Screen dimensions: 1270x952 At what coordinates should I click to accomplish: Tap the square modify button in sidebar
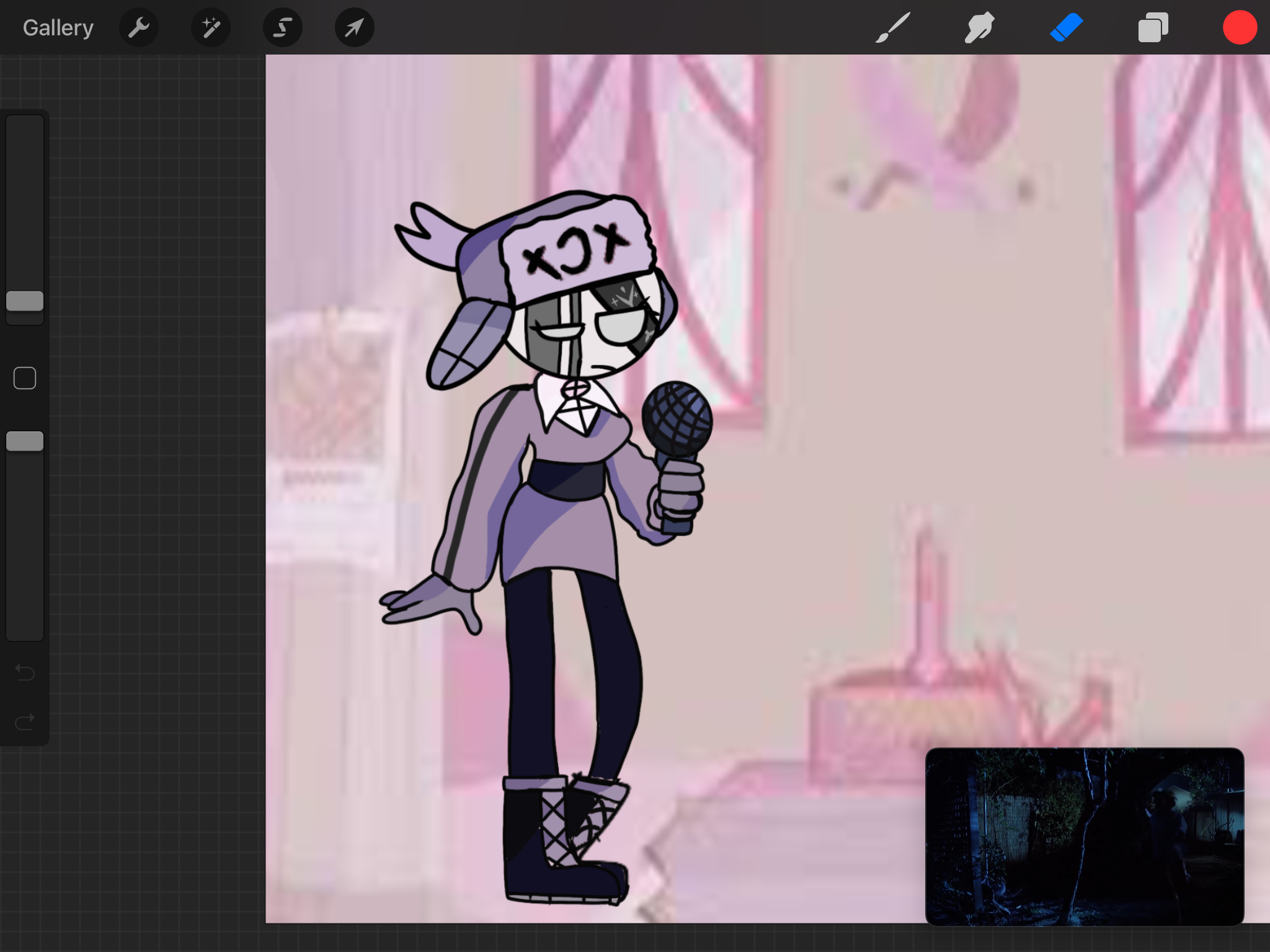pos(25,378)
